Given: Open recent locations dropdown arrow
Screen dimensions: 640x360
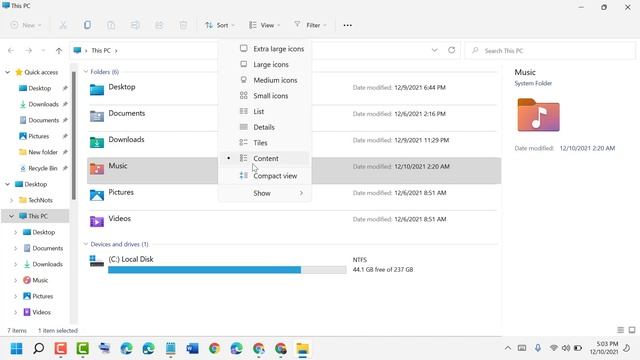Looking at the screenshot, I should 43,51.
